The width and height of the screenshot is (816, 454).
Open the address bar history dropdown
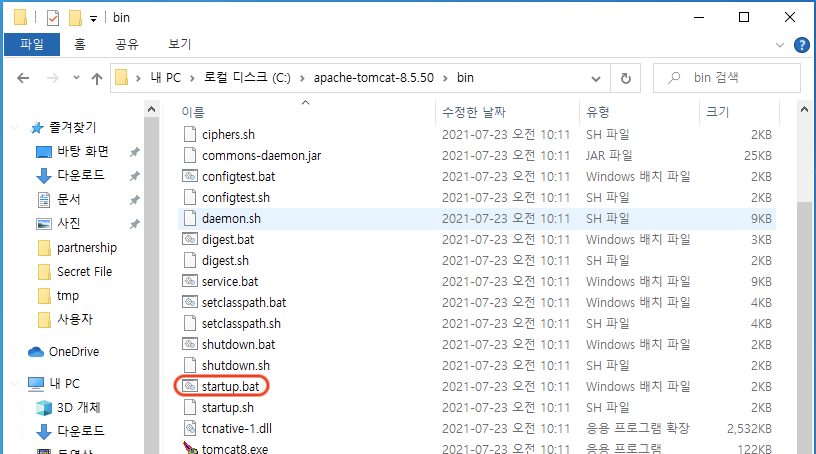click(596, 79)
